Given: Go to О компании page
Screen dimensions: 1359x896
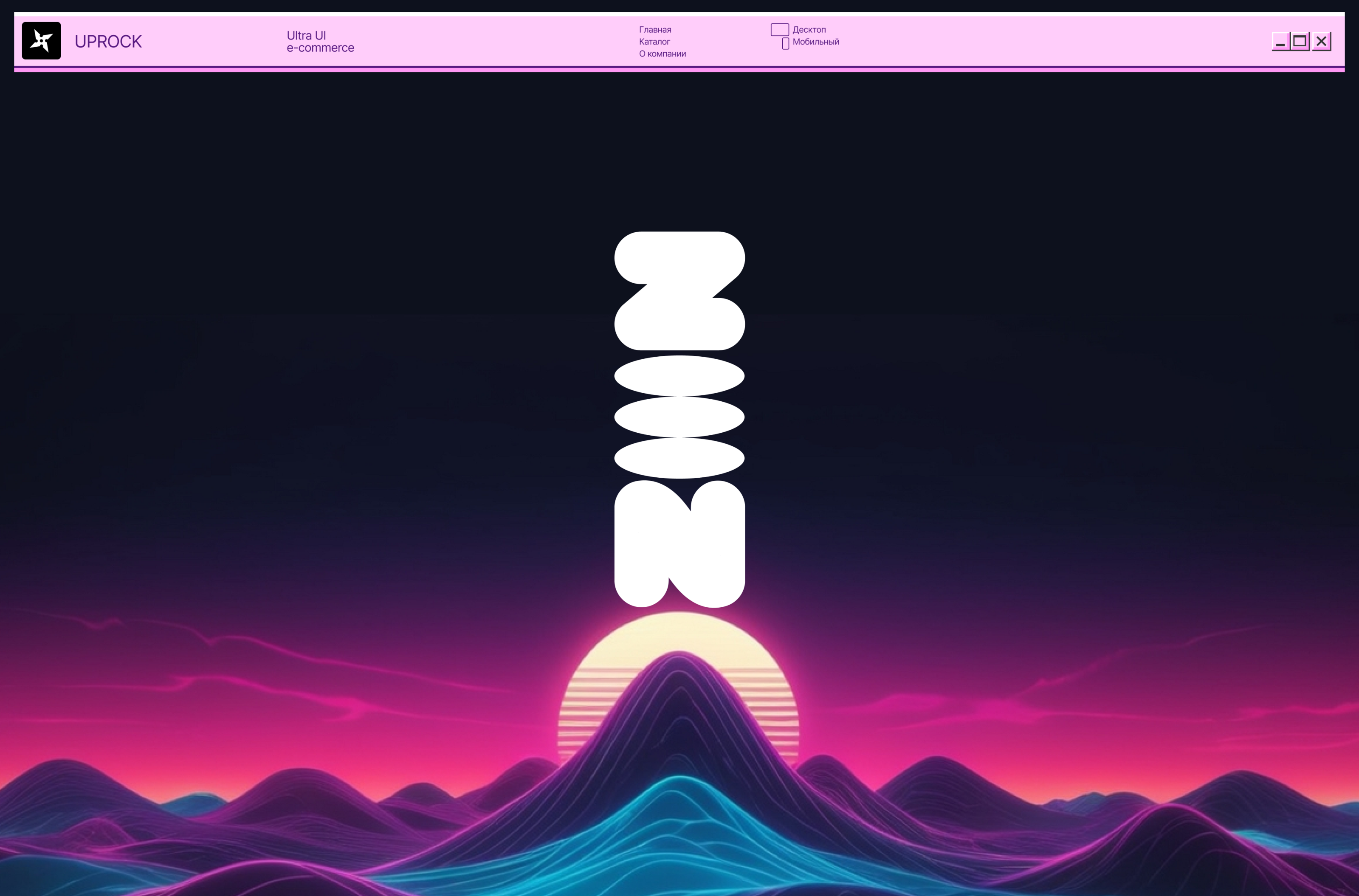Looking at the screenshot, I should click(663, 54).
